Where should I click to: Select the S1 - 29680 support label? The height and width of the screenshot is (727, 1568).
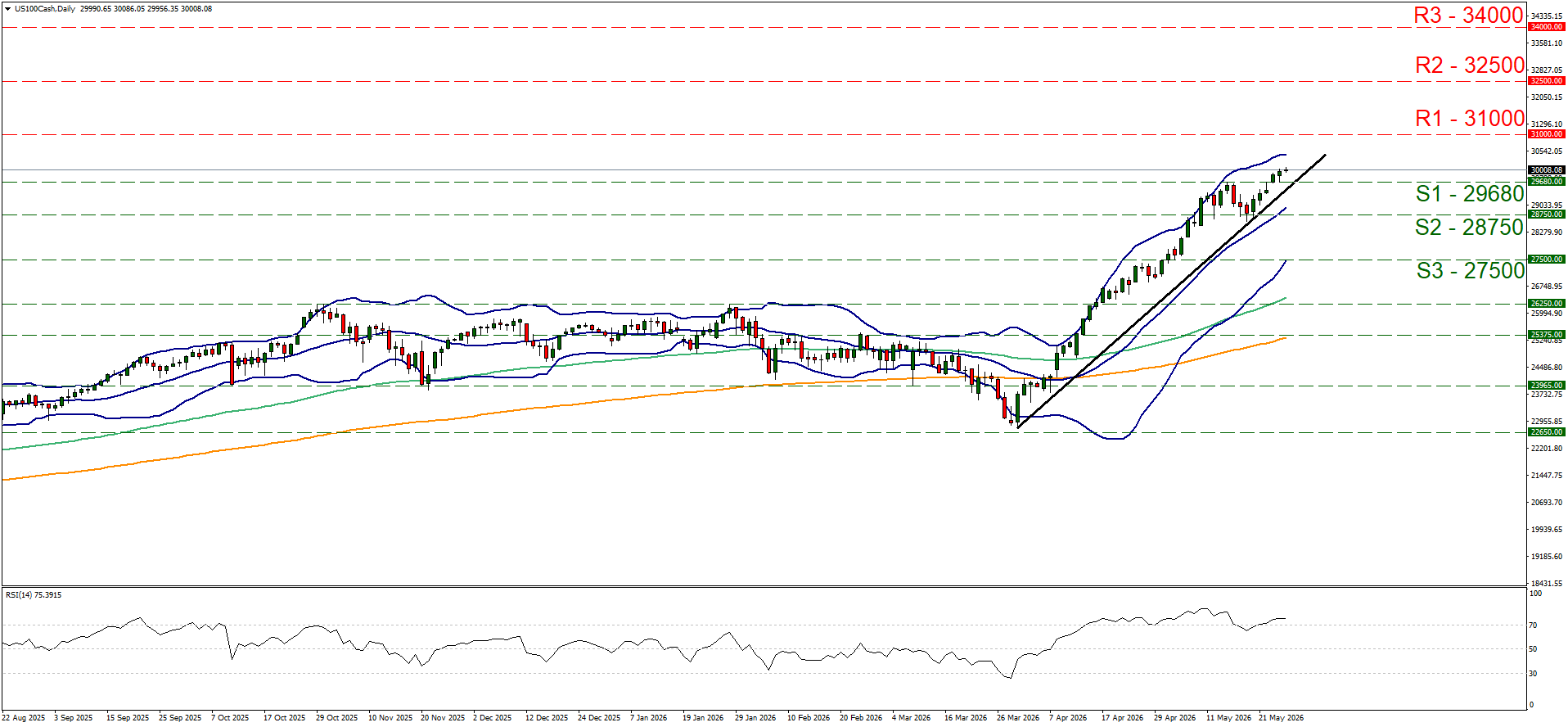click(1470, 194)
